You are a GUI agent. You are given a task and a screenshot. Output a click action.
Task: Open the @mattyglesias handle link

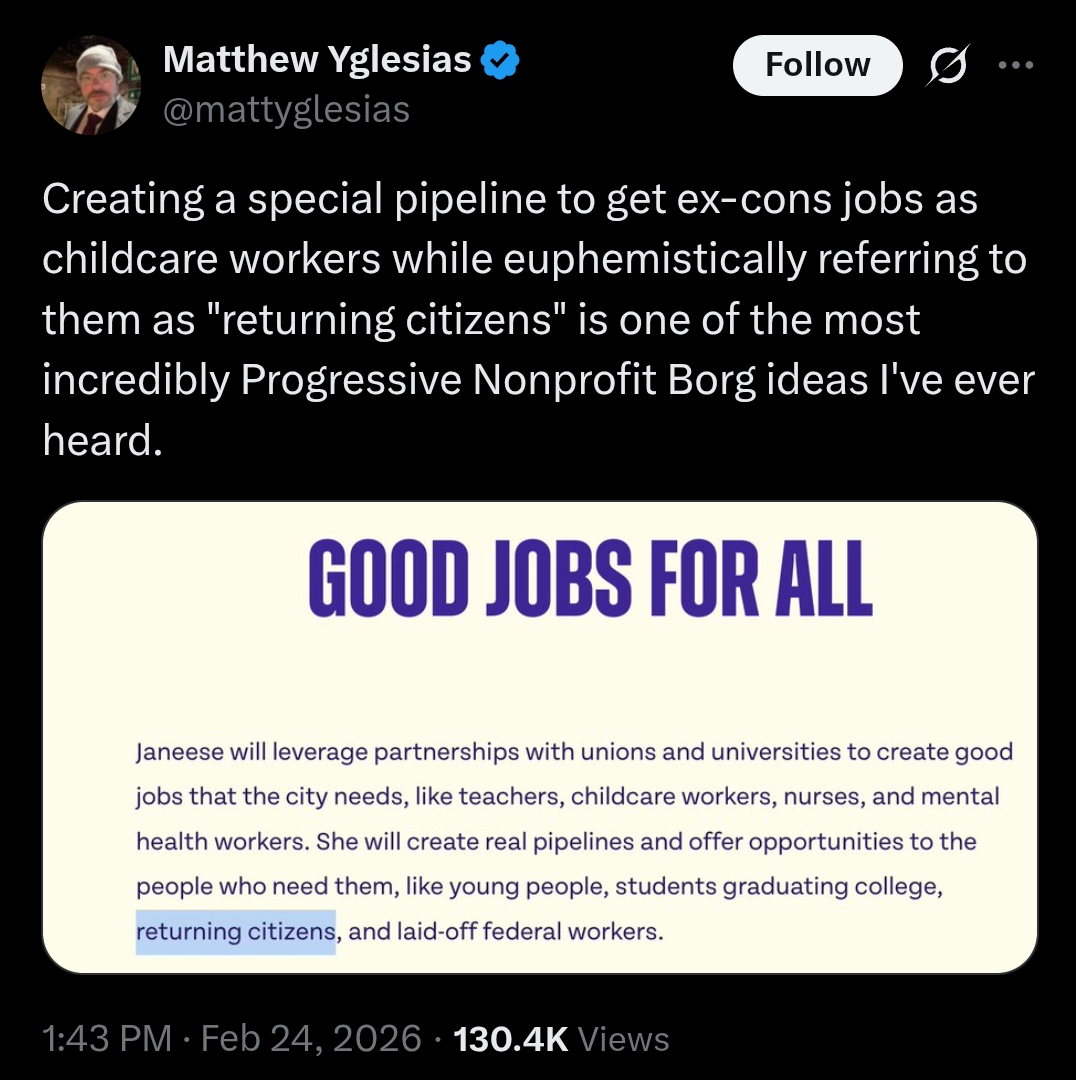[286, 108]
